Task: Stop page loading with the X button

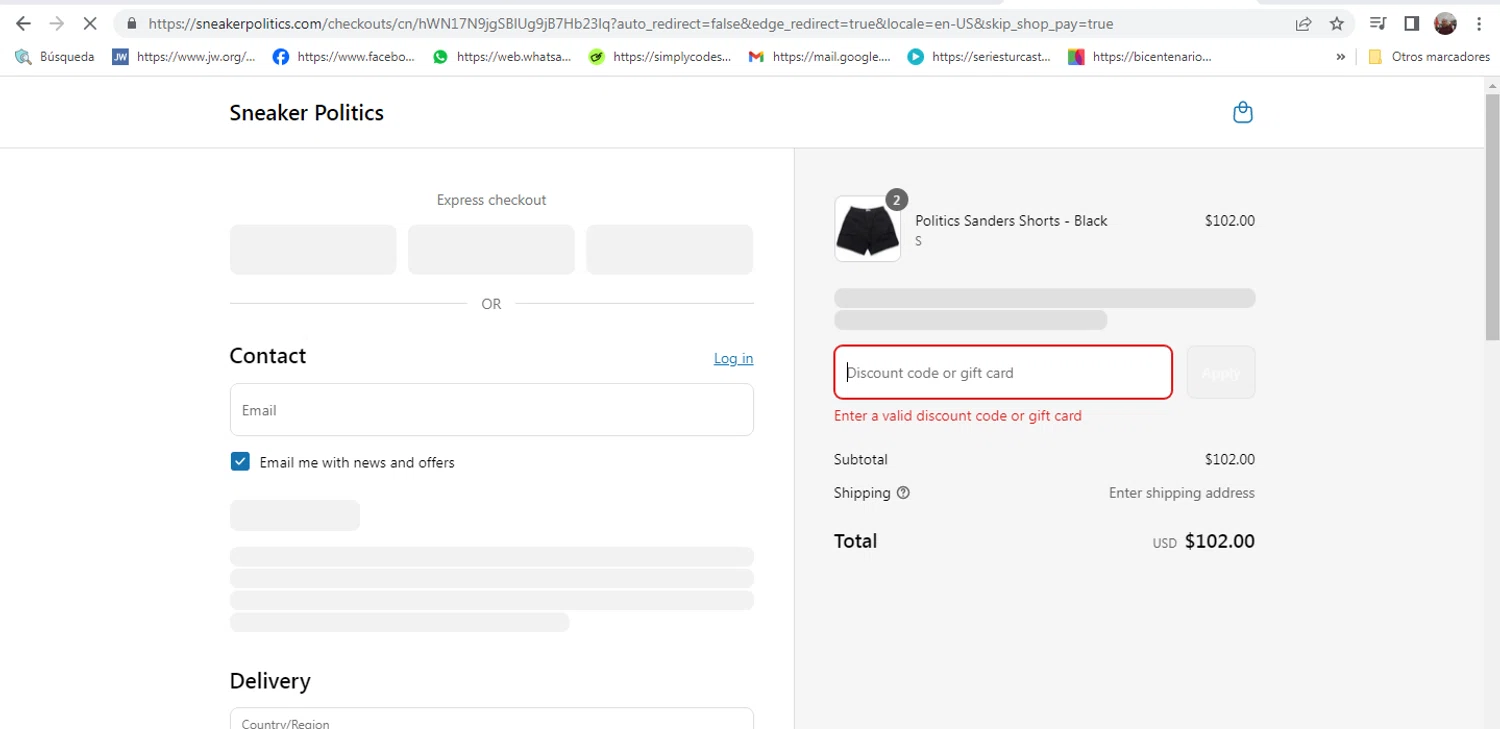Action: [x=89, y=23]
